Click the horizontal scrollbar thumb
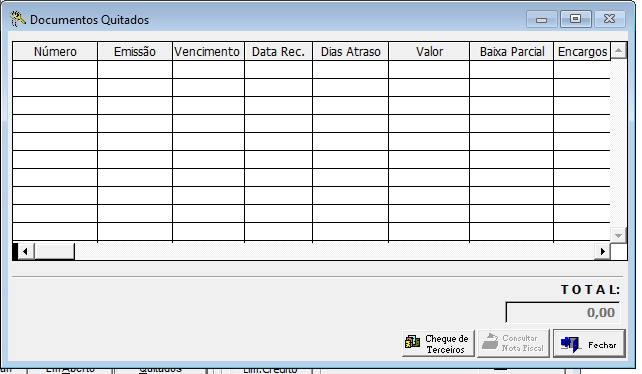 coord(54,252)
